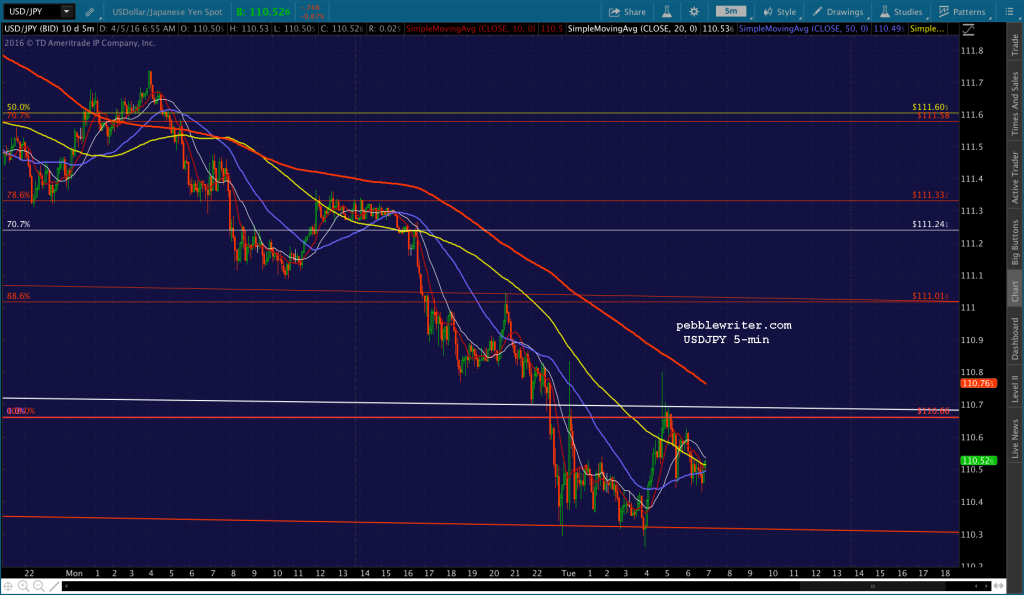Open the flask experiments icon

(667, 12)
